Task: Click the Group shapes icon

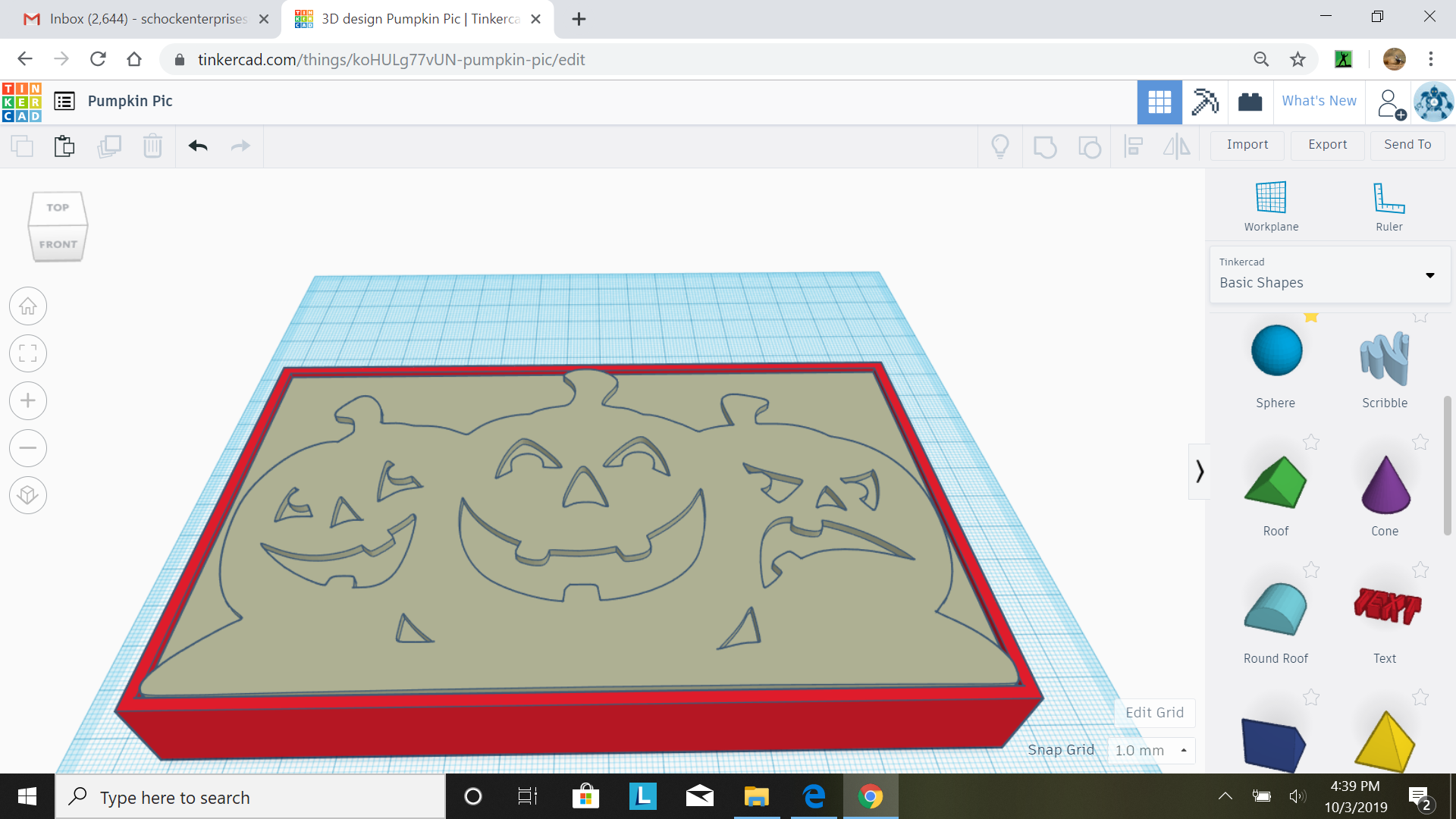Action: (1045, 146)
